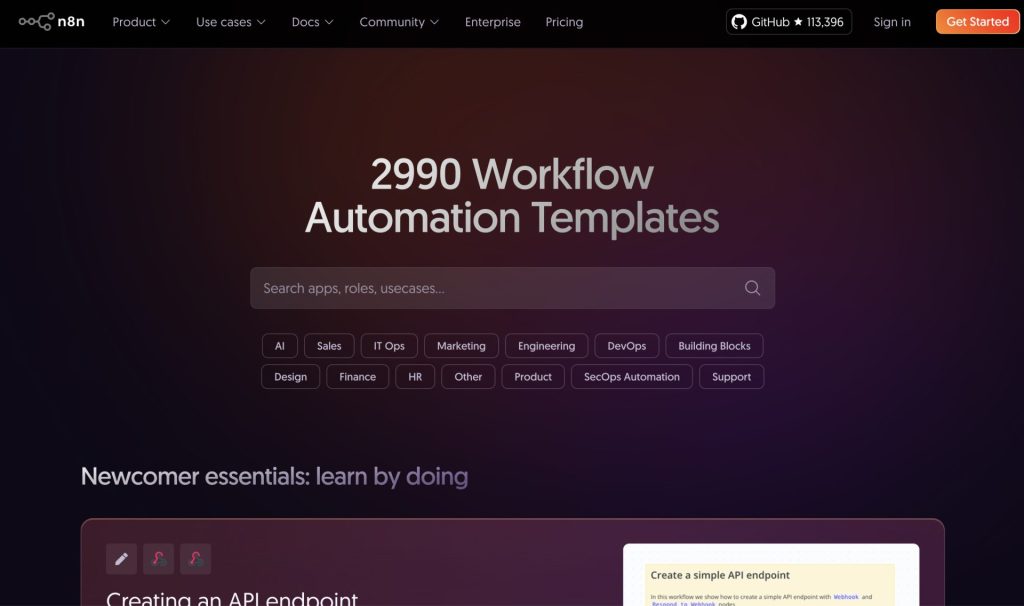Select the HR category tag
The image size is (1024, 606).
click(415, 377)
